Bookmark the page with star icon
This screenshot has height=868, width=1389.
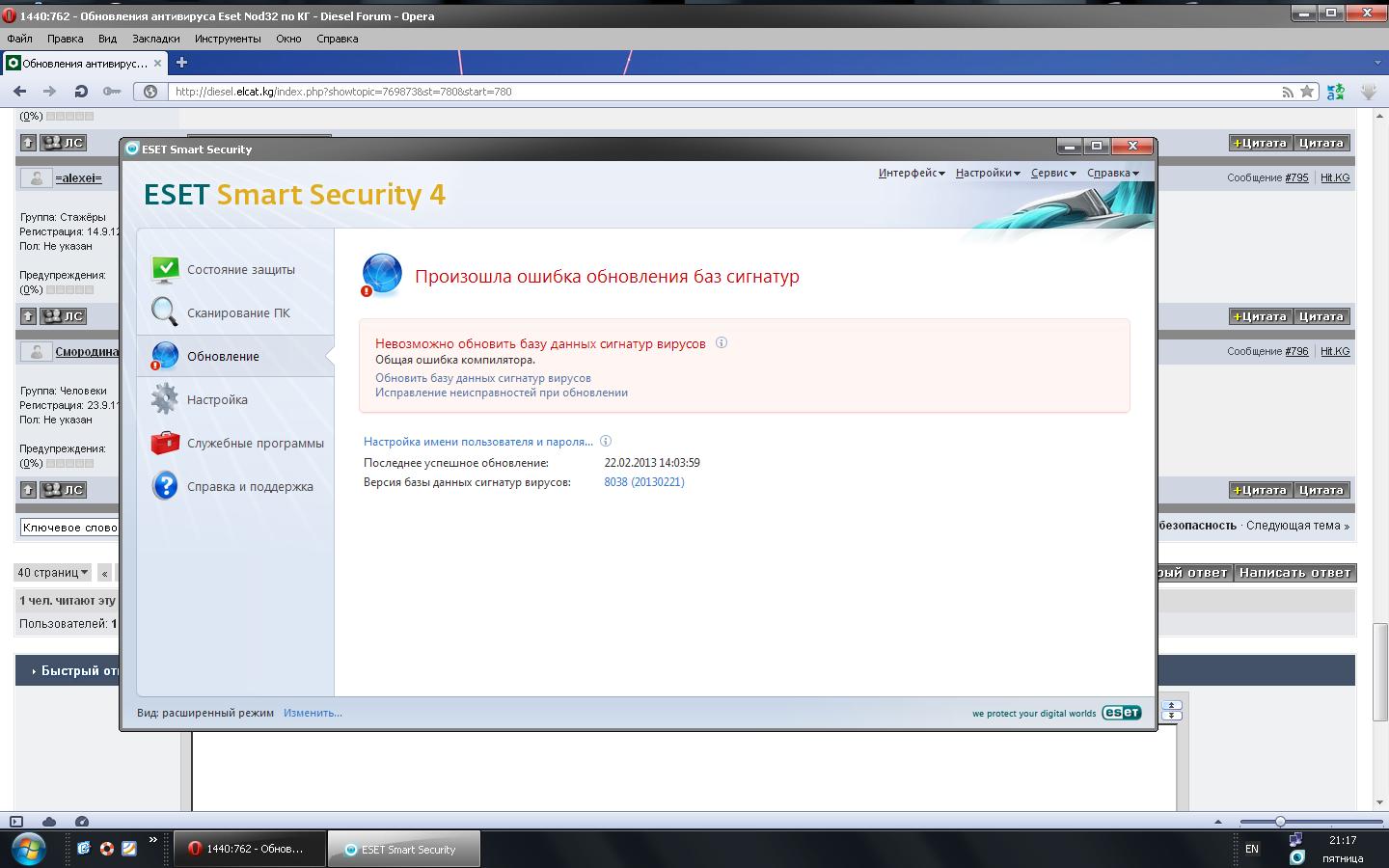pyautogui.click(x=1307, y=92)
